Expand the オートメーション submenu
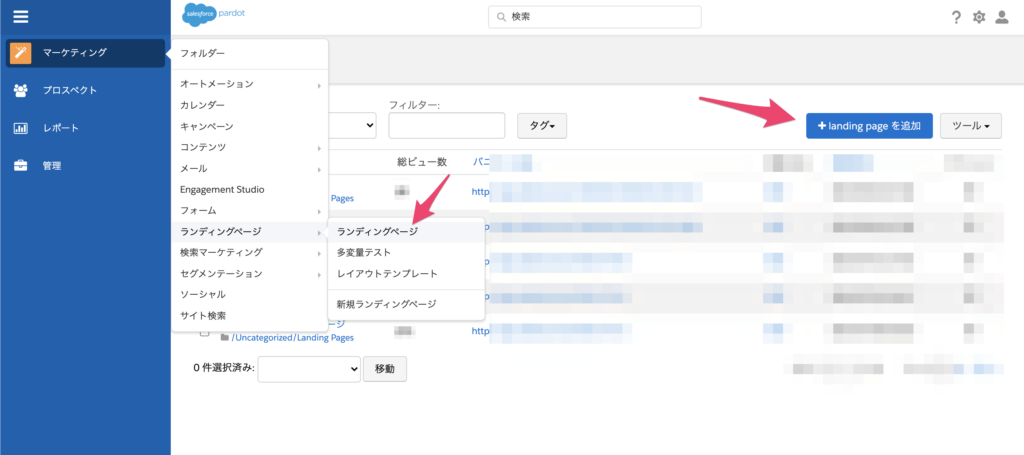Image resolution: width=1024 pixels, height=455 pixels. point(249,84)
